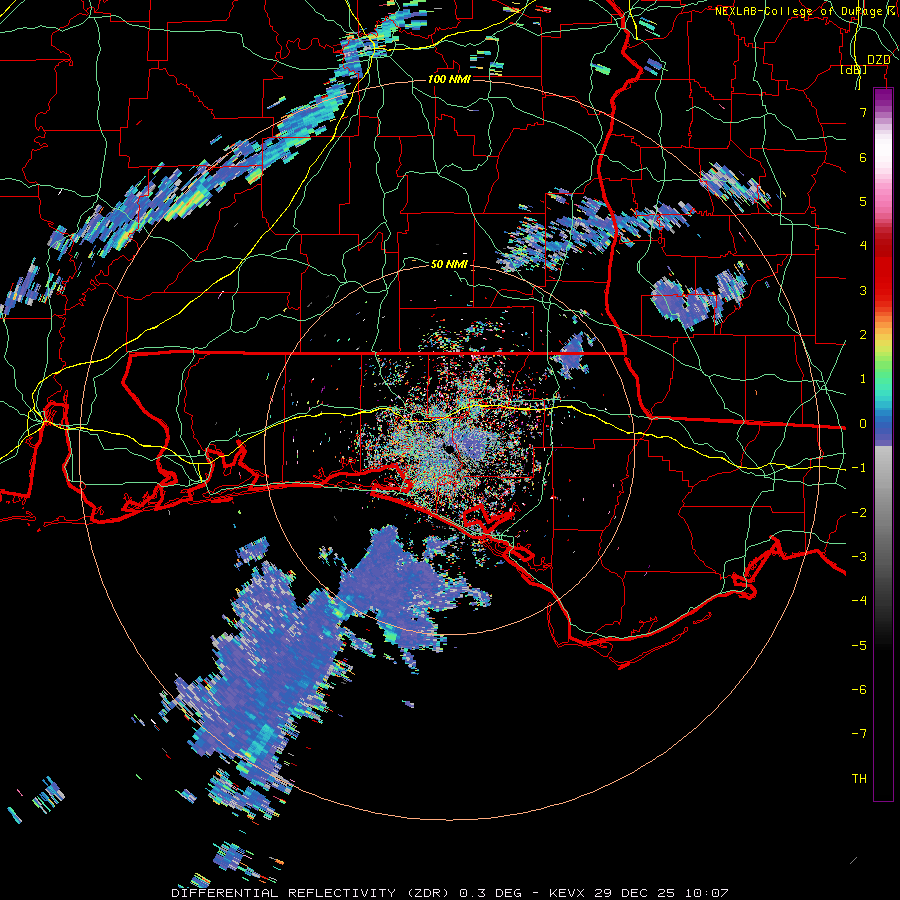Click the 'KEVX' radar site identifier
The image size is (900, 900).
tap(567, 893)
